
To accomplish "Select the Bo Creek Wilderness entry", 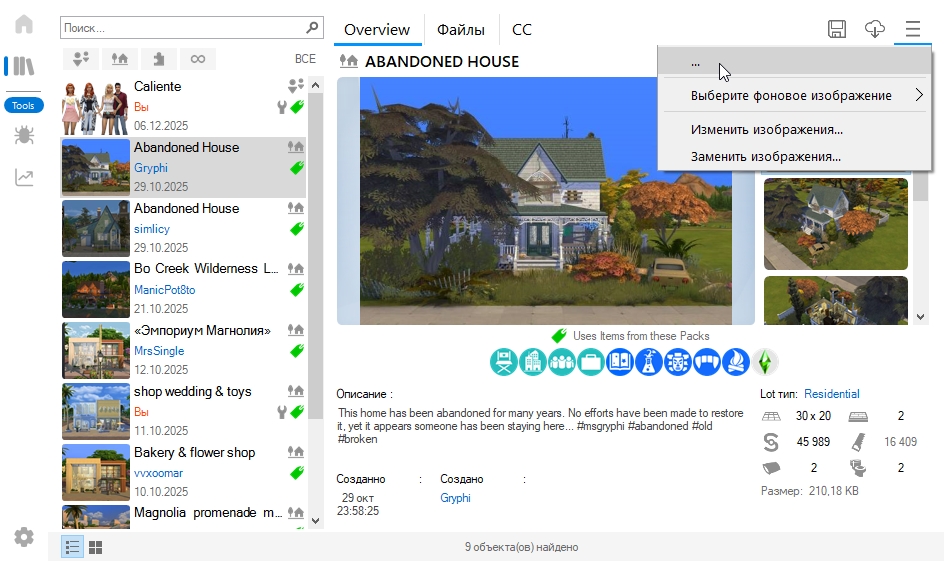I will 183,290.
